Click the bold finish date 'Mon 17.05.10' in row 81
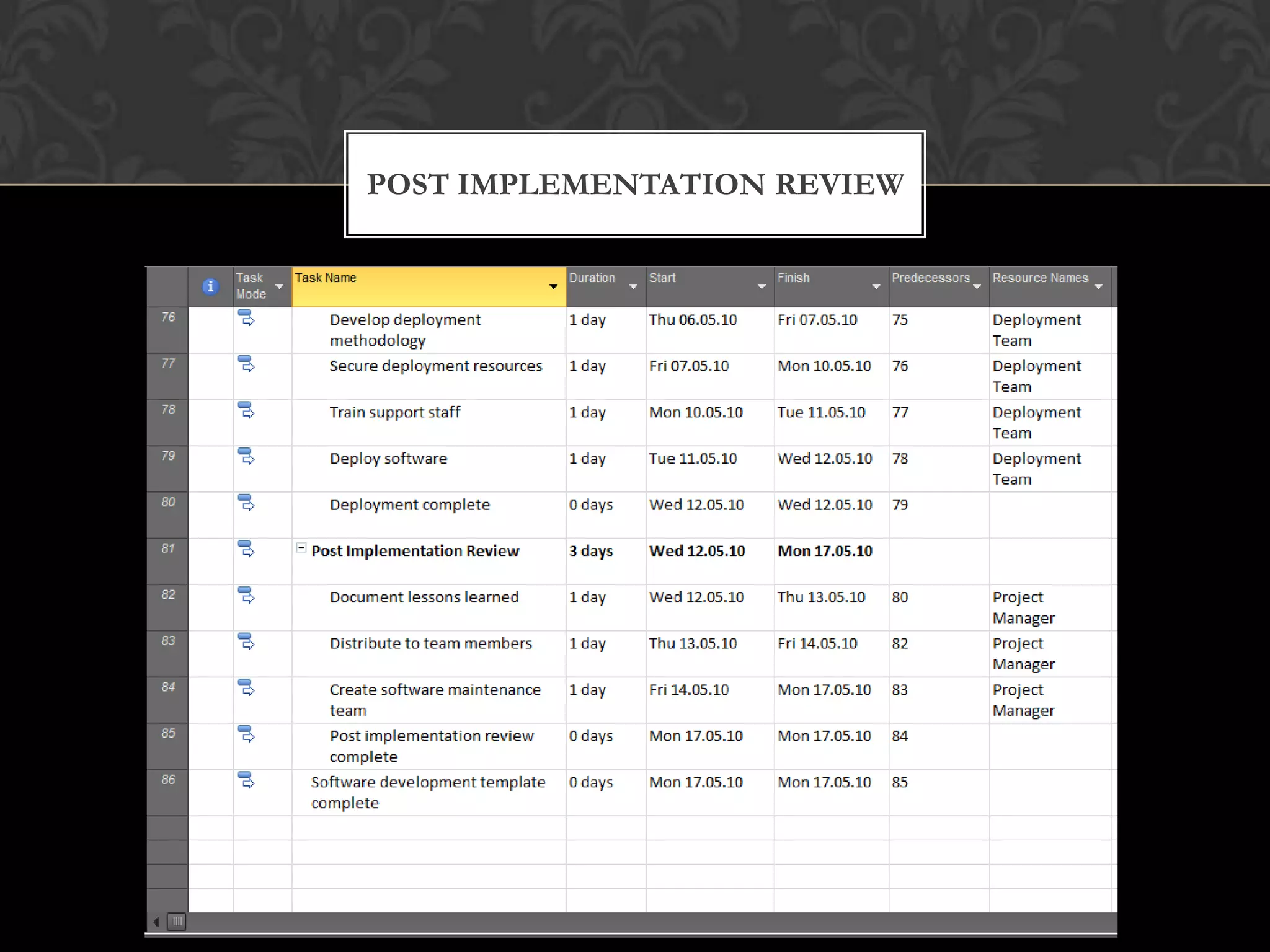Viewport: 1270px width, 952px height. (825, 551)
